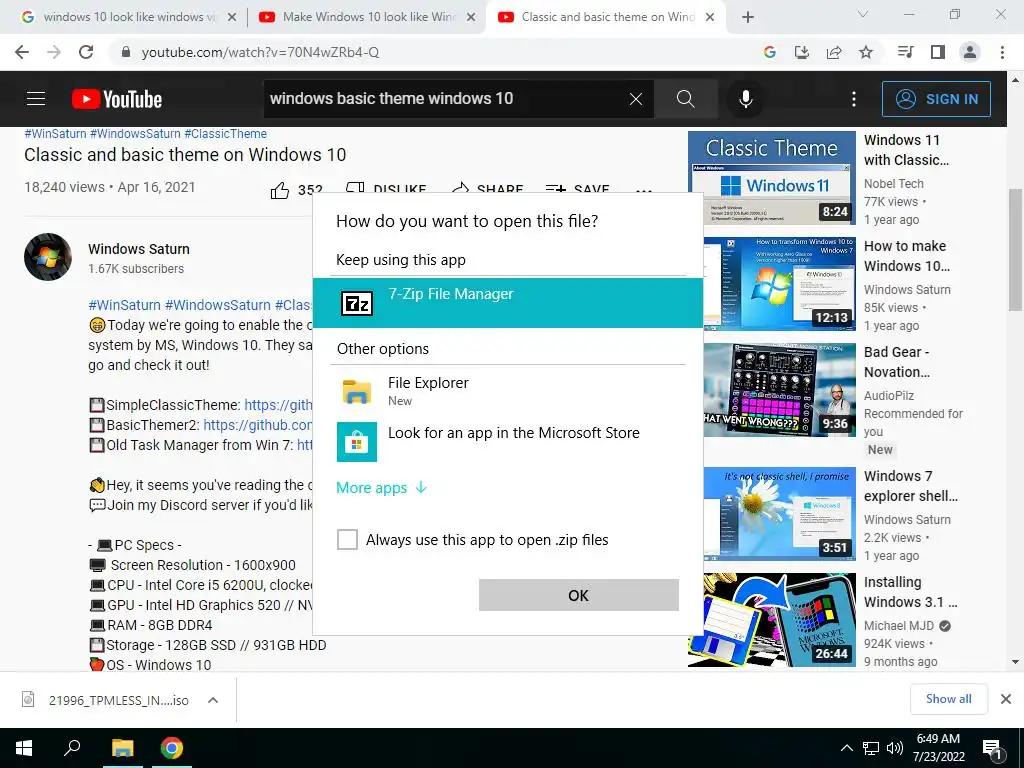Click Look for an app in Microsoft Store

pyautogui.click(x=507, y=441)
